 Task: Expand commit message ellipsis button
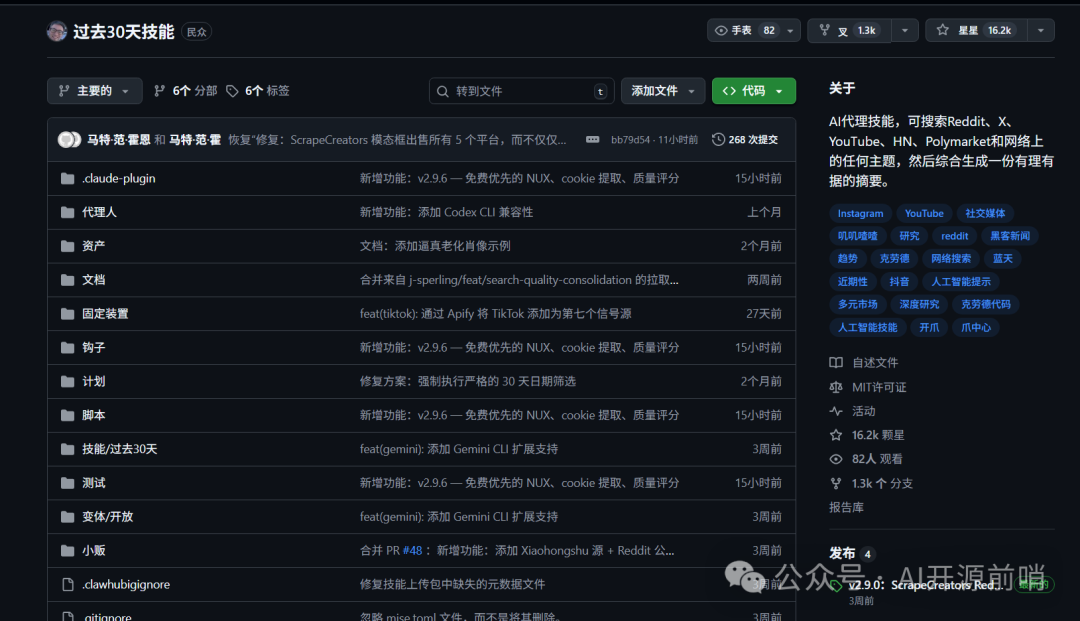click(x=592, y=140)
